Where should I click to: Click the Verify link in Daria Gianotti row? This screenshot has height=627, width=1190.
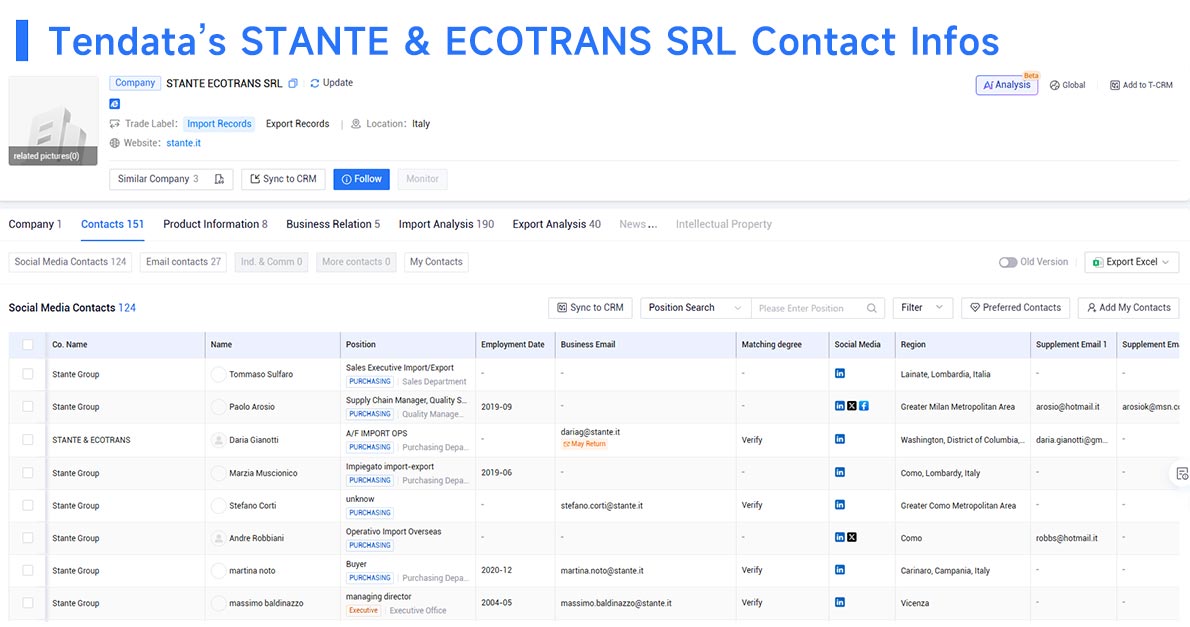click(x=752, y=440)
